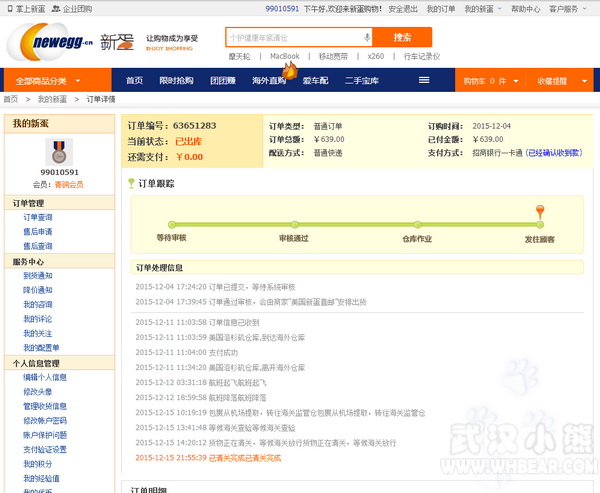Click the 发往顾客 location pin marker
This screenshot has height=493, width=600.
[x=540, y=211]
